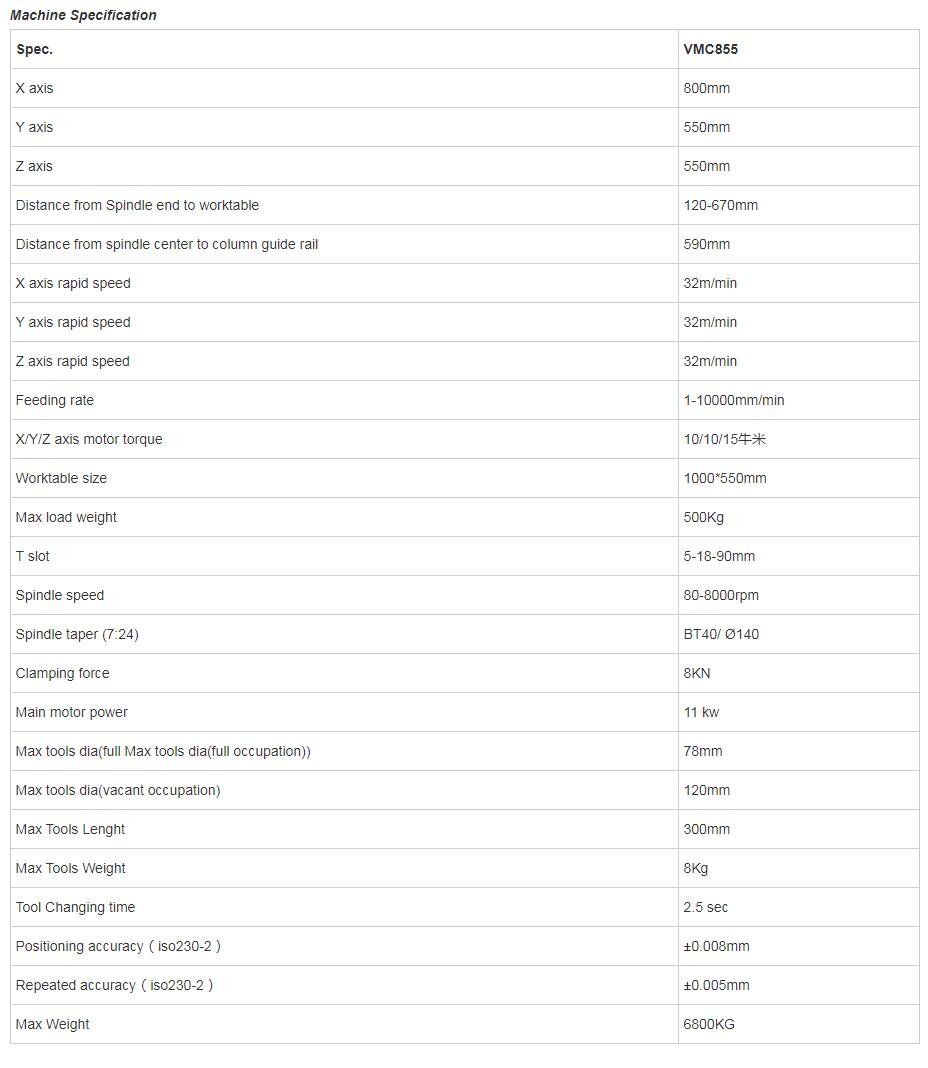Select the T slot 5-18-90mm value
The image size is (928, 1068).
point(719,556)
